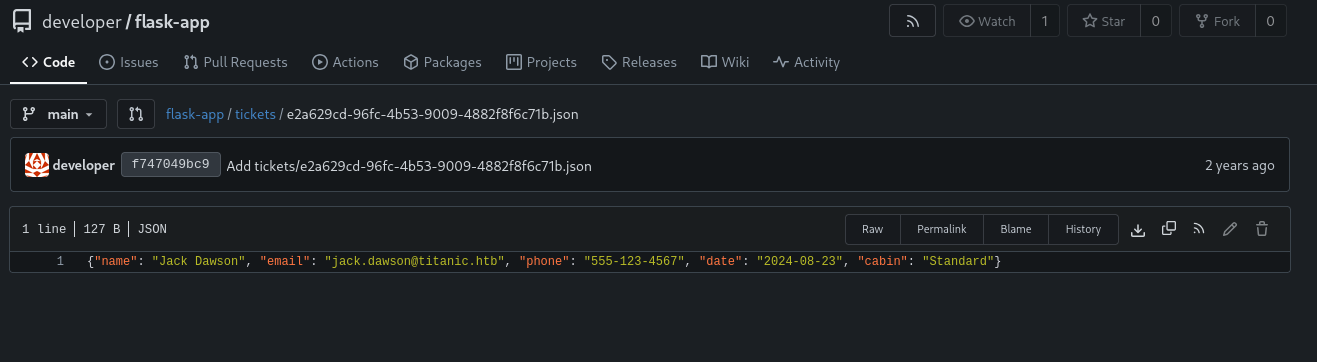Viewport: 1317px width, 362px height.
Task: Open the developer owner link in header
Action: pos(81,22)
